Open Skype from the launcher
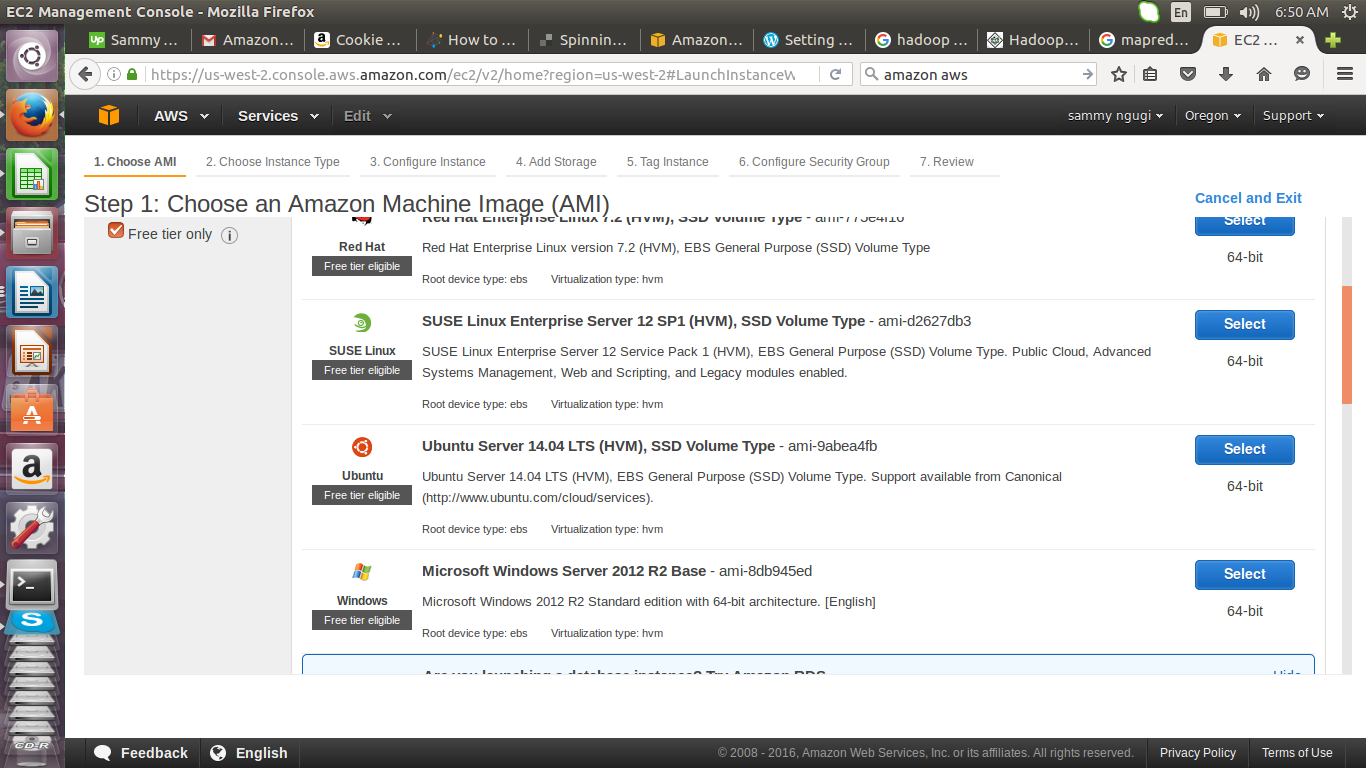The image size is (1366, 768). pyautogui.click(x=32, y=623)
